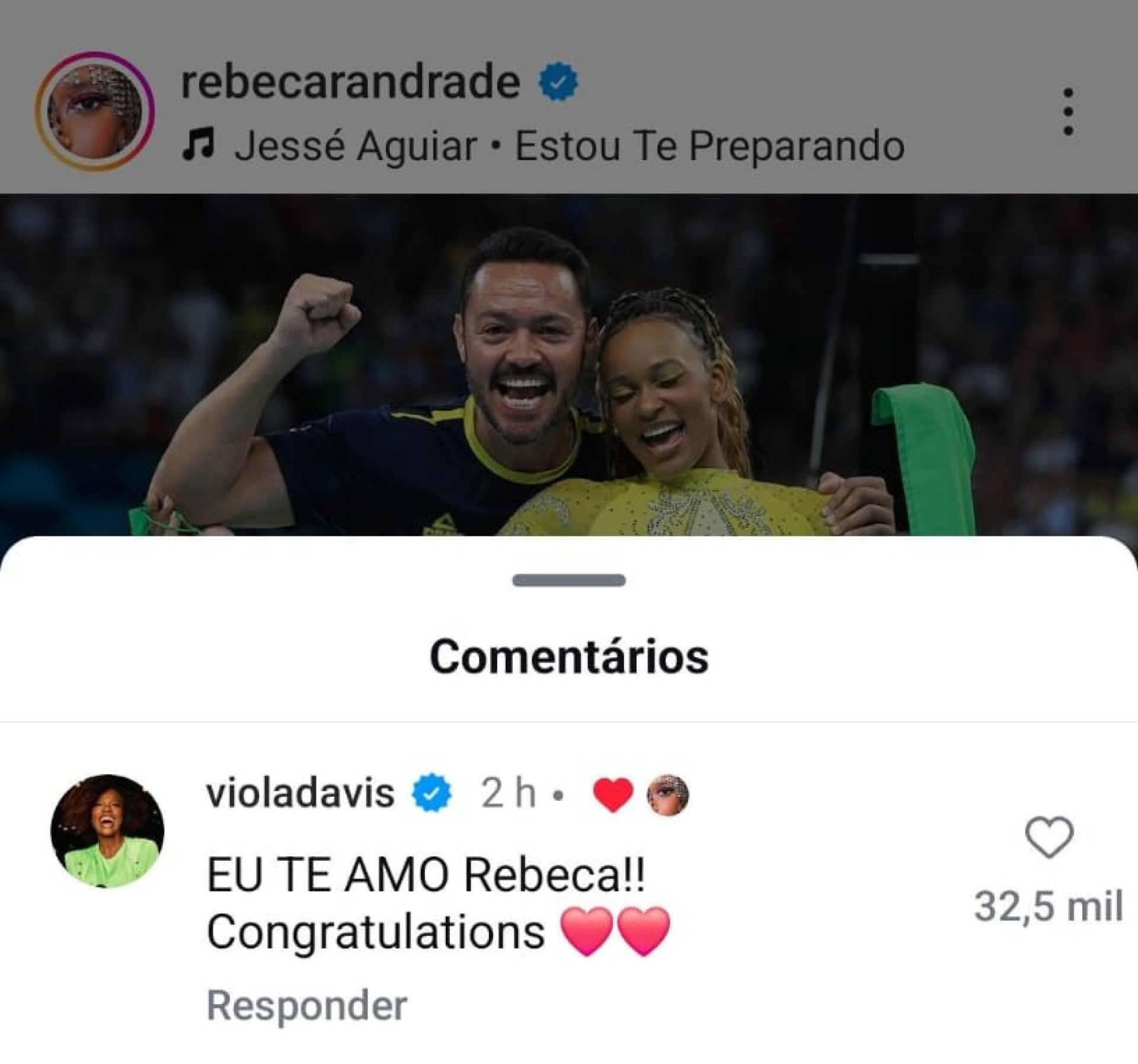1138x1064 pixels.
Task: Tap the violadavis username
Action: click(301, 793)
